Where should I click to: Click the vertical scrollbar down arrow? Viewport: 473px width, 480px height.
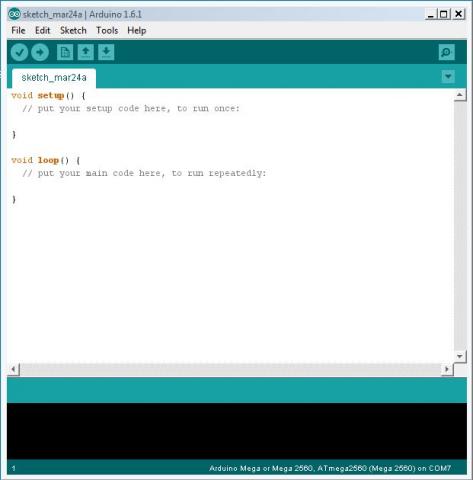460,356
